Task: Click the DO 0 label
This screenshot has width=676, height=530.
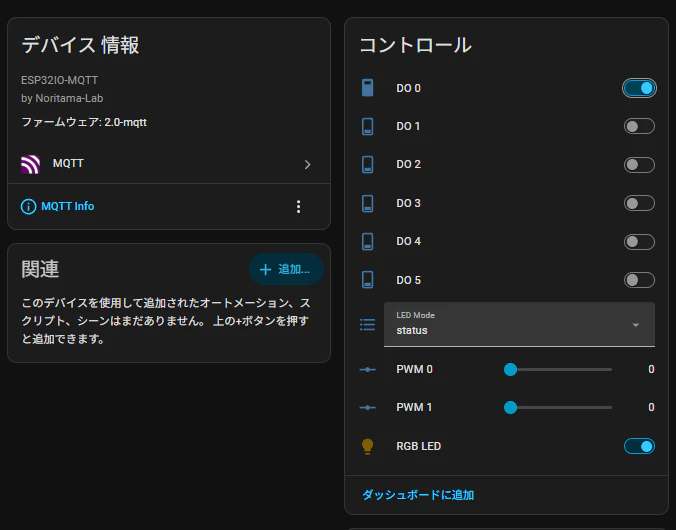Action: click(408, 88)
